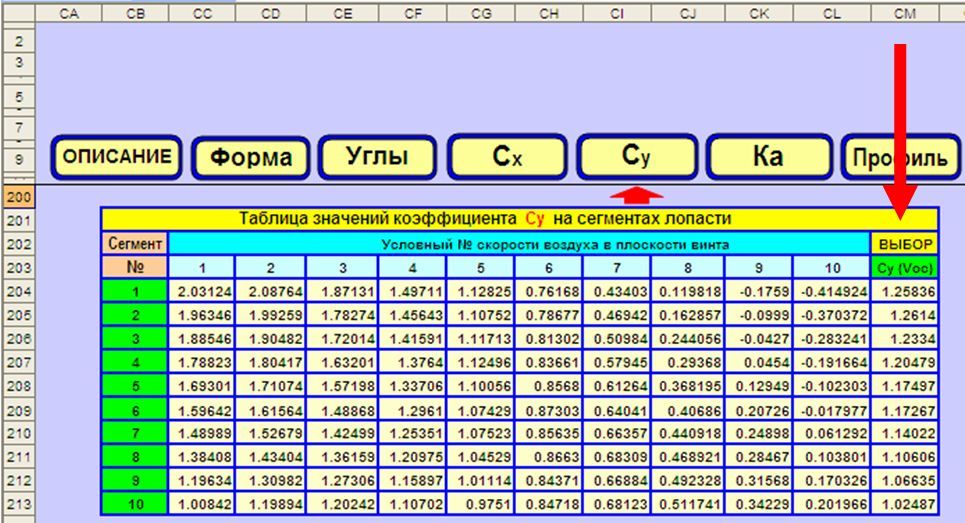Screen dimensions: 965x523
Task: Open the Ка coefficient button
Action: [x=769, y=157]
